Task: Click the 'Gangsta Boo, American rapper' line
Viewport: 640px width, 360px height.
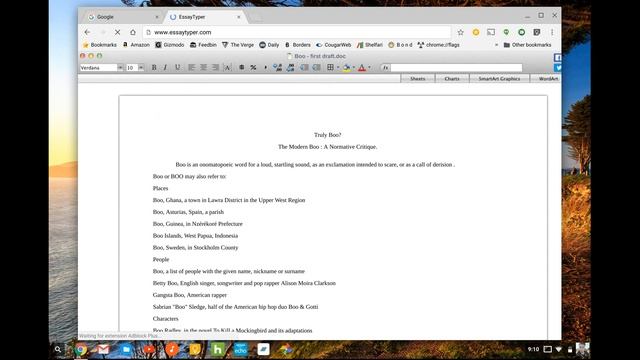Action: pos(190,295)
